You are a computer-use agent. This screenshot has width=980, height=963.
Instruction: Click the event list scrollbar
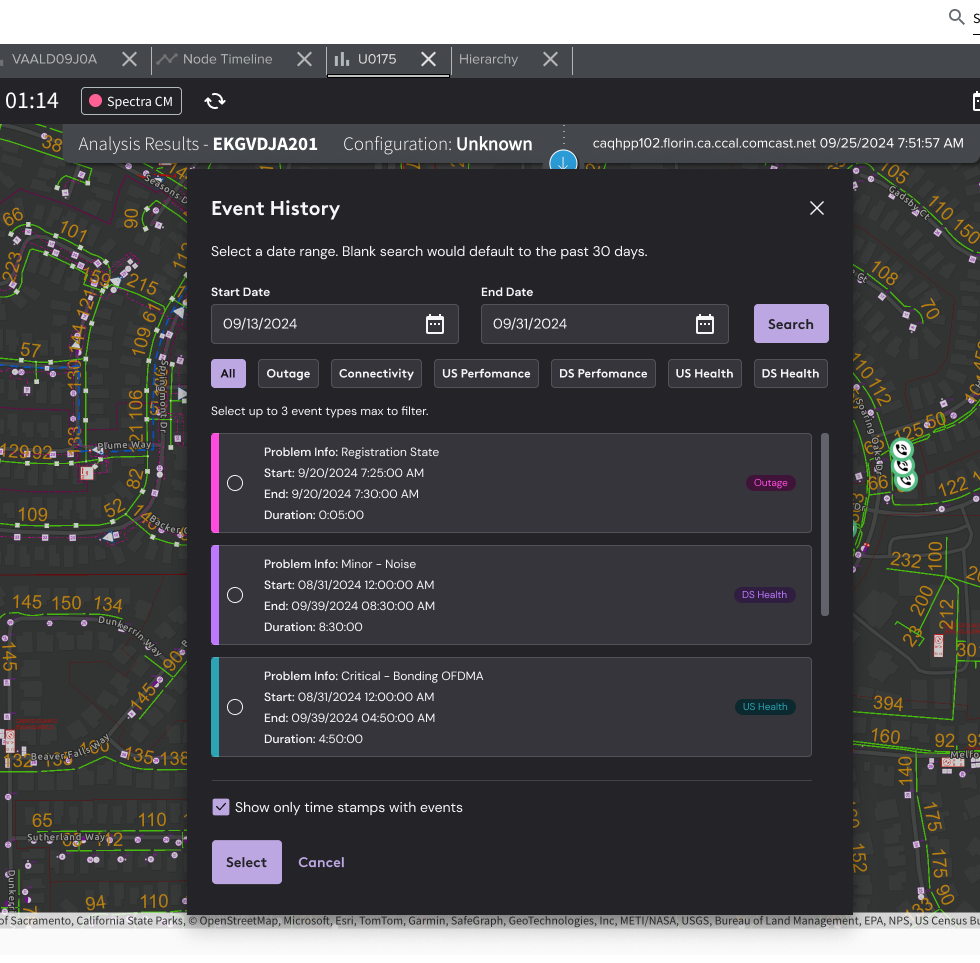click(824, 524)
